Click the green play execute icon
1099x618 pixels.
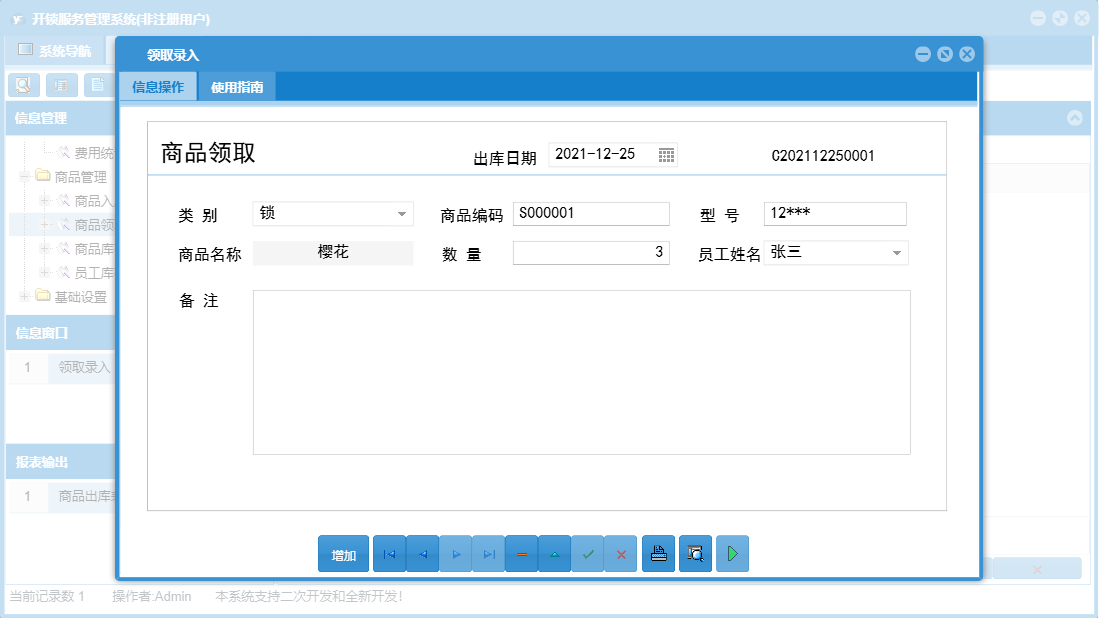(x=732, y=553)
